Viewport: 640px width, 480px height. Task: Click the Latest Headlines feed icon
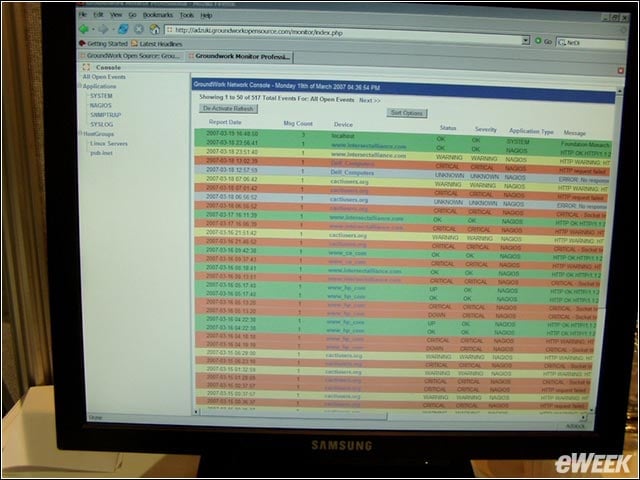[x=134, y=43]
